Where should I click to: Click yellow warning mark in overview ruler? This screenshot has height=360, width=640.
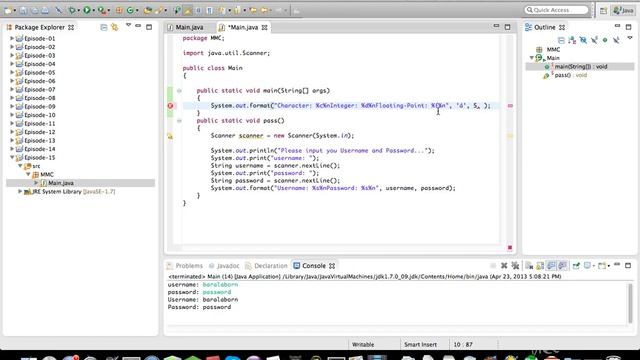click(x=510, y=136)
